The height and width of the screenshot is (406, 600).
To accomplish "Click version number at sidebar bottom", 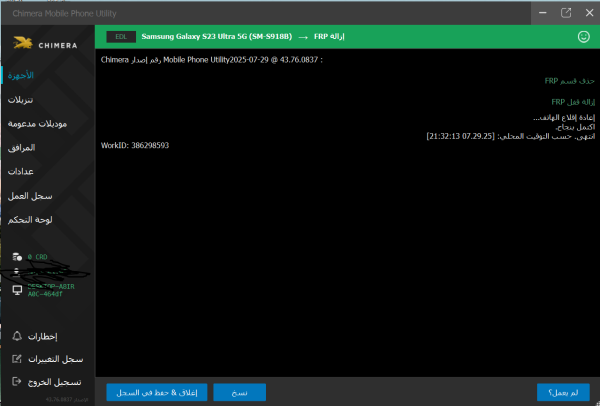I will pos(67,399).
